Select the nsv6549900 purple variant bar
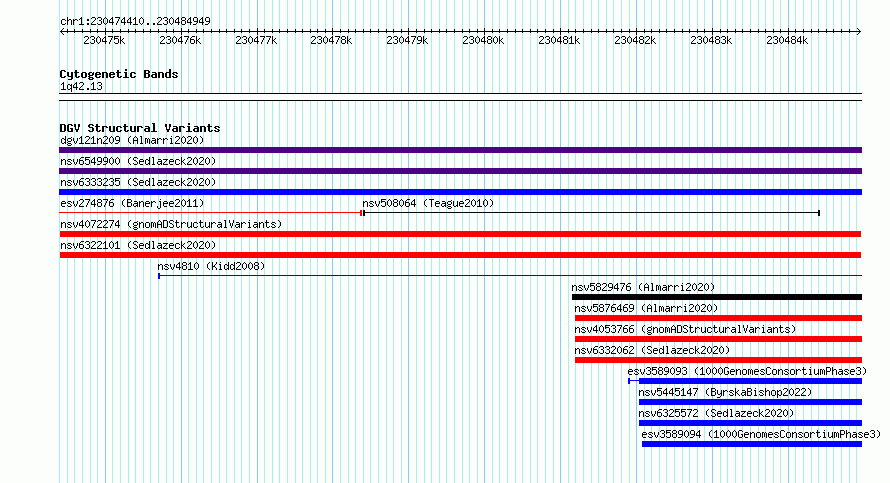Image resolution: width=890 pixels, height=483 pixels. pos(460,171)
